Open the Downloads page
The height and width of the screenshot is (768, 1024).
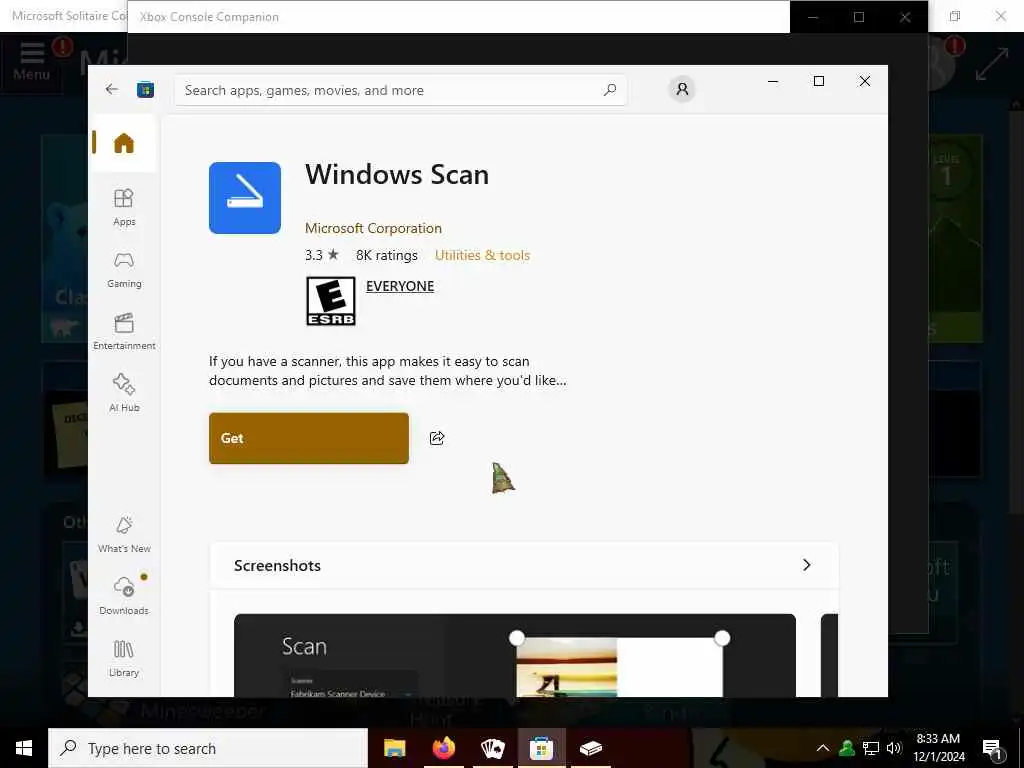pyautogui.click(x=123, y=596)
